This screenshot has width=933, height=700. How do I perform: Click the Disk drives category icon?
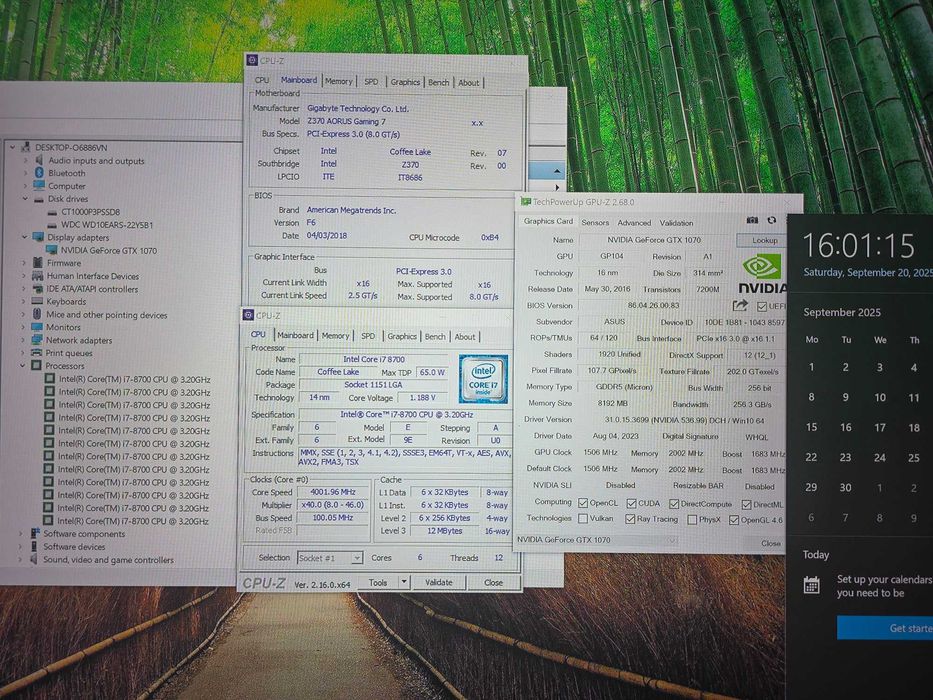click(39, 199)
